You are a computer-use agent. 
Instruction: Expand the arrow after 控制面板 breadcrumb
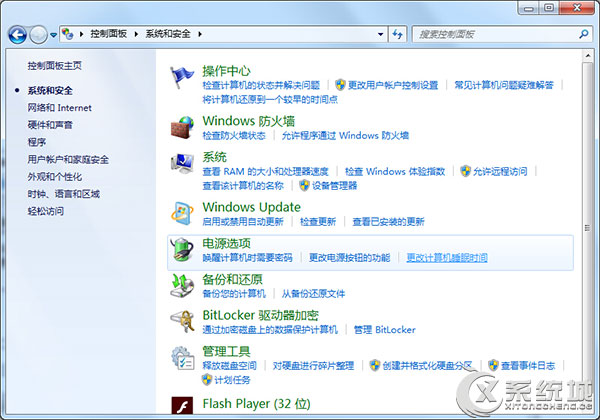click(x=136, y=34)
